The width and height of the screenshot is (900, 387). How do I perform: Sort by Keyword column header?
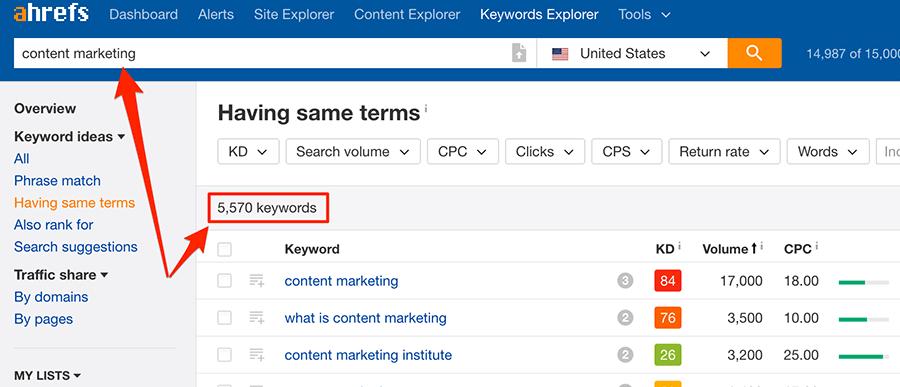coord(312,249)
